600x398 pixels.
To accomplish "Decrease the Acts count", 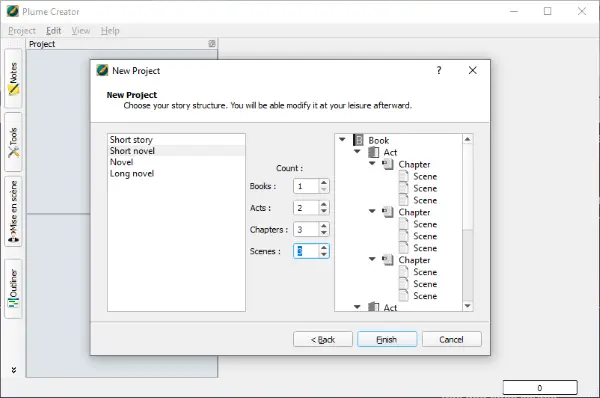I will (x=324, y=211).
